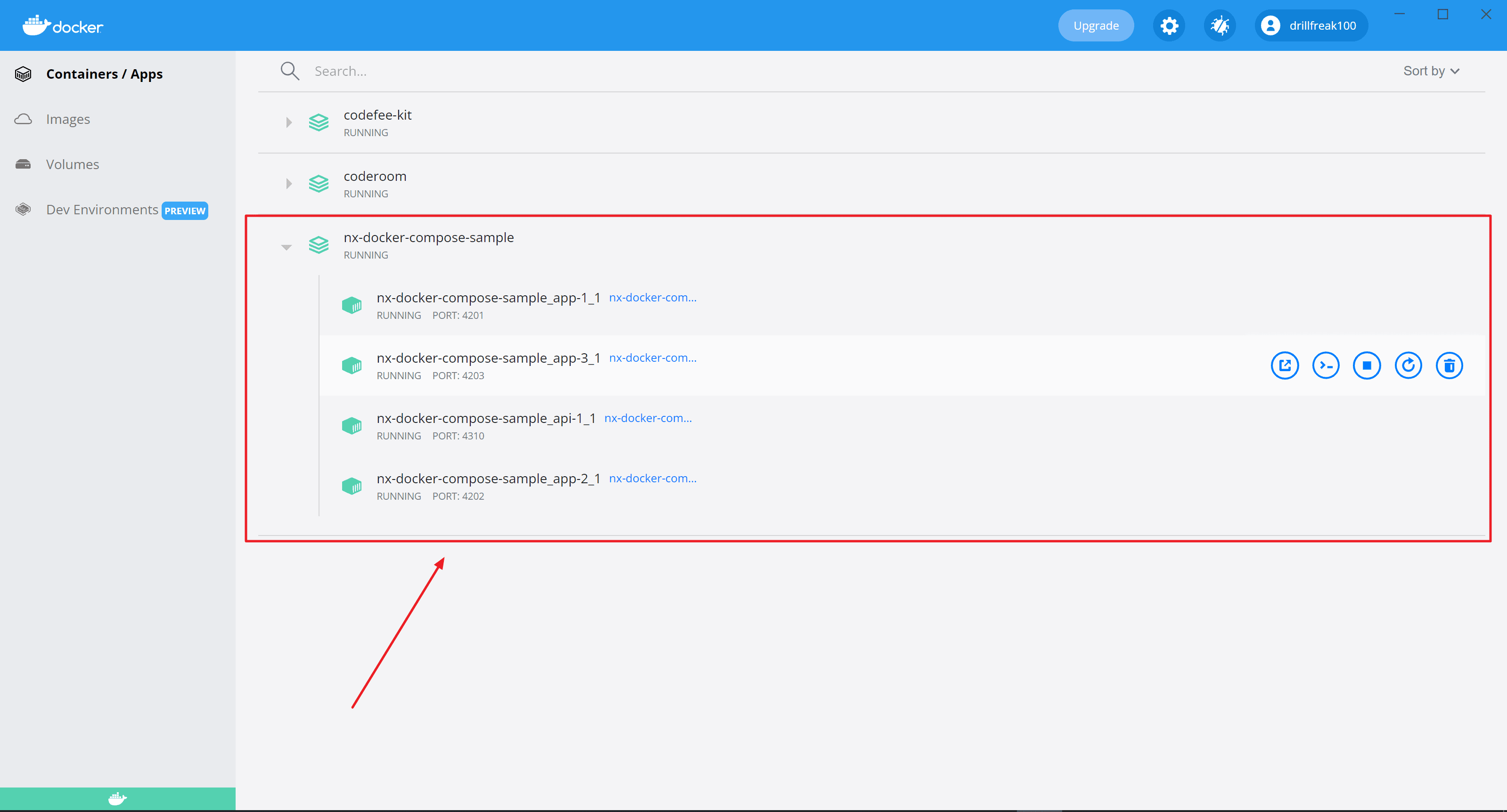Minimize the Docker Desktop window
This screenshot has width=1507, height=812.
click(1400, 14)
